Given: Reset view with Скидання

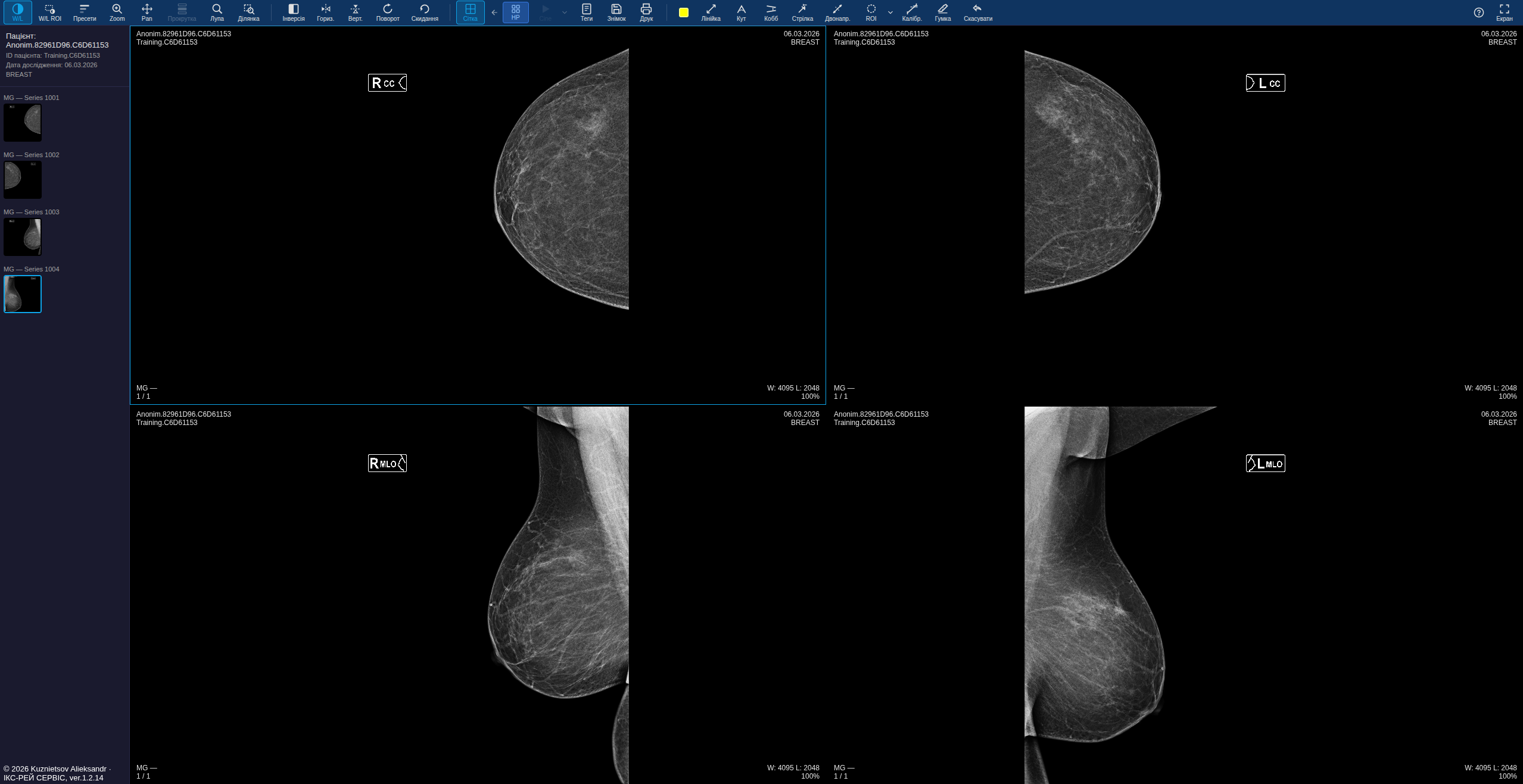Looking at the screenshot, I should pos(425,13).
